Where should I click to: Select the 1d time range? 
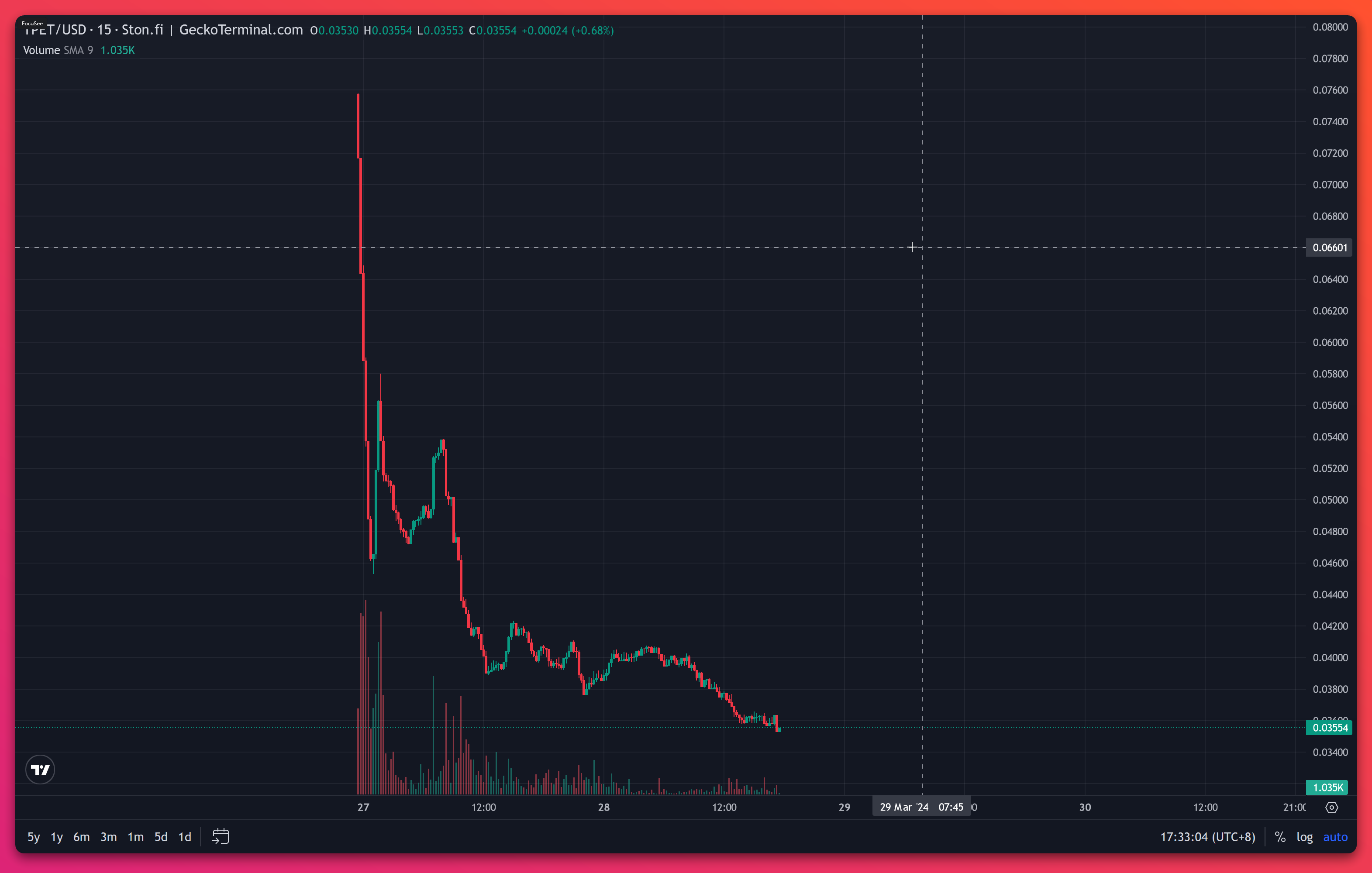pos(185,837)
